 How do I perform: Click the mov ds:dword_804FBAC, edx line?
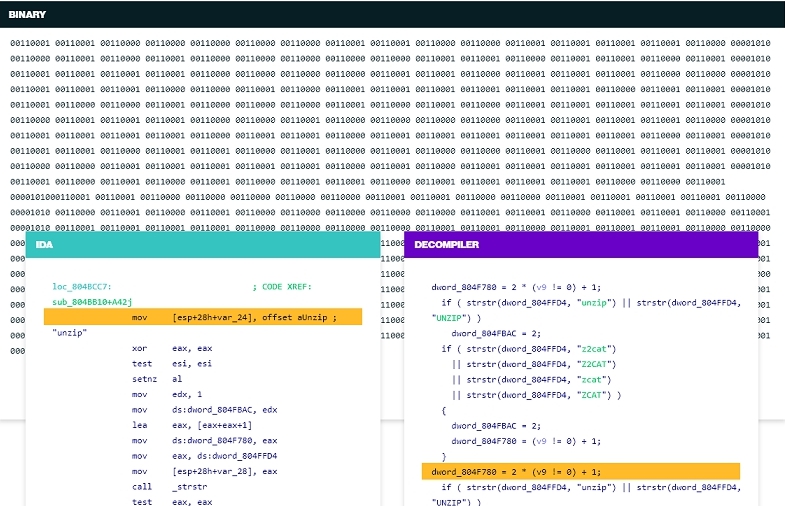point(205,410)
